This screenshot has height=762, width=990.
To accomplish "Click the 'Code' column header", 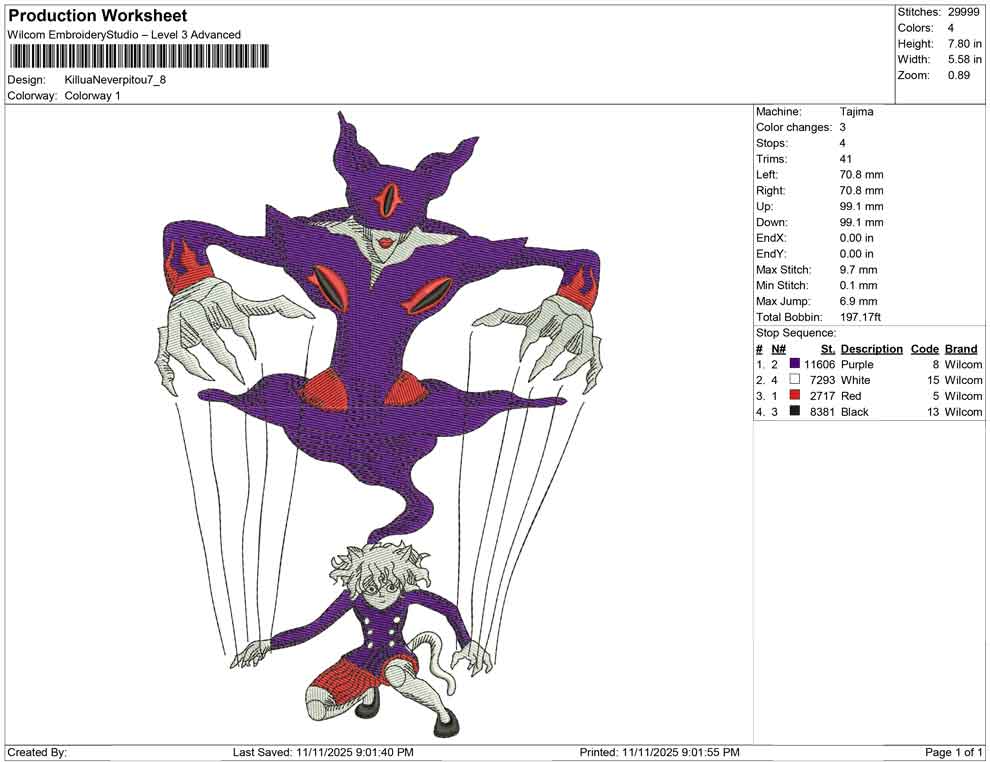I will tap(925, 349).
